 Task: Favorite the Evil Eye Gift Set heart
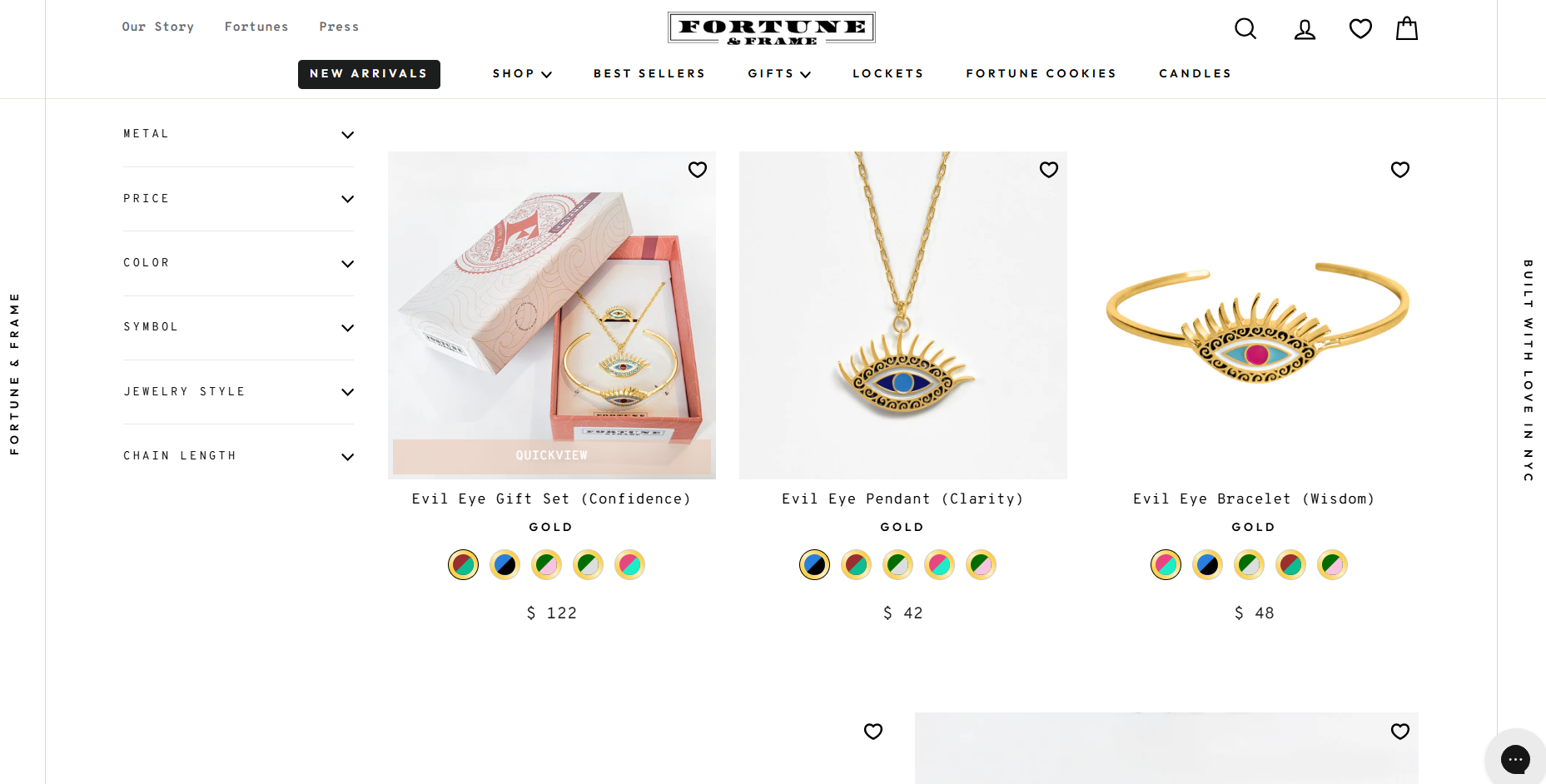click(698, 170)
